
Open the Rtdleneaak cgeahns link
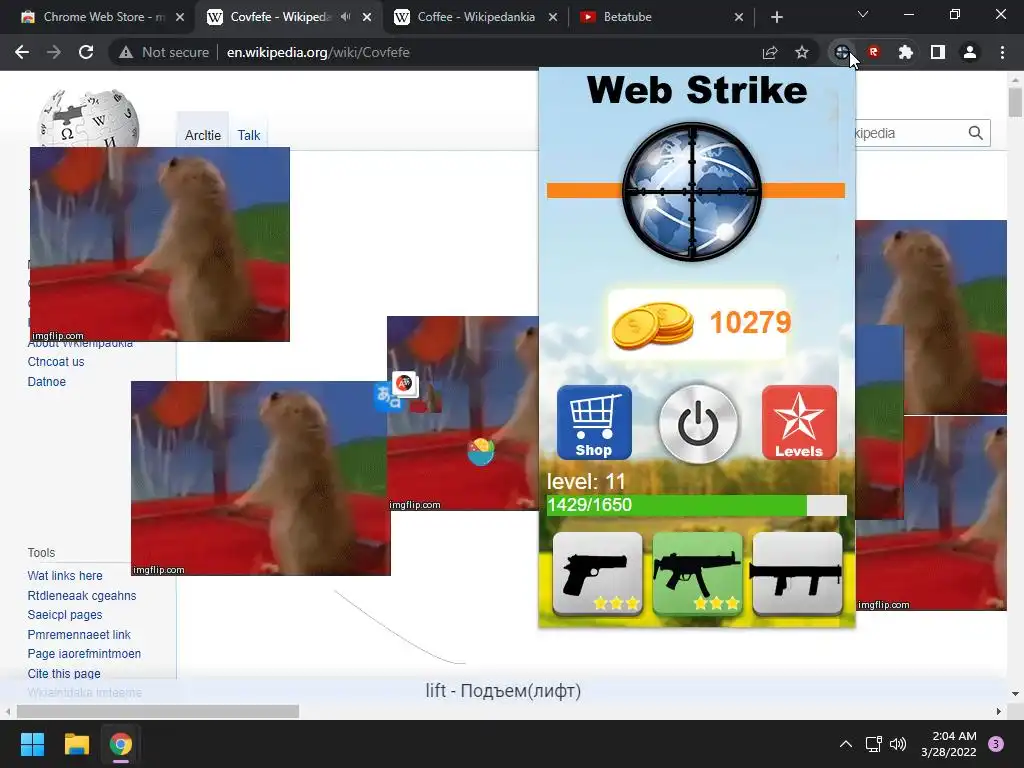tap(82, 596)
